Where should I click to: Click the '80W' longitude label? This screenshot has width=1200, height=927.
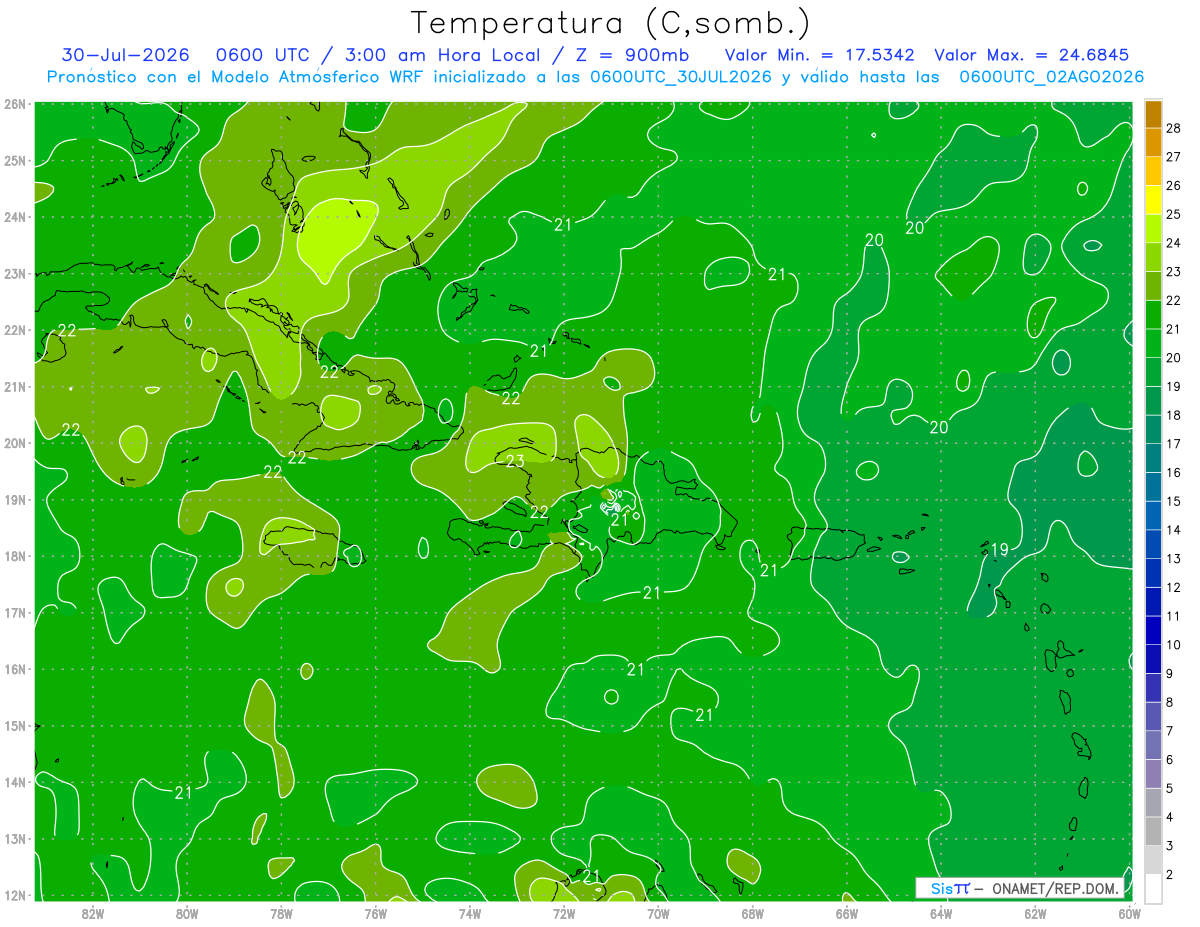click(187, 913)
